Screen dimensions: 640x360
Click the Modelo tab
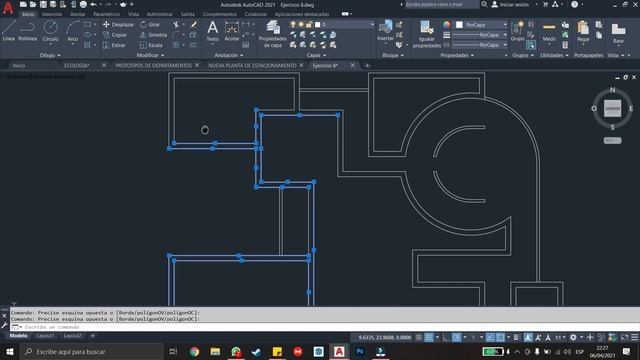click(x=18, y=336)
